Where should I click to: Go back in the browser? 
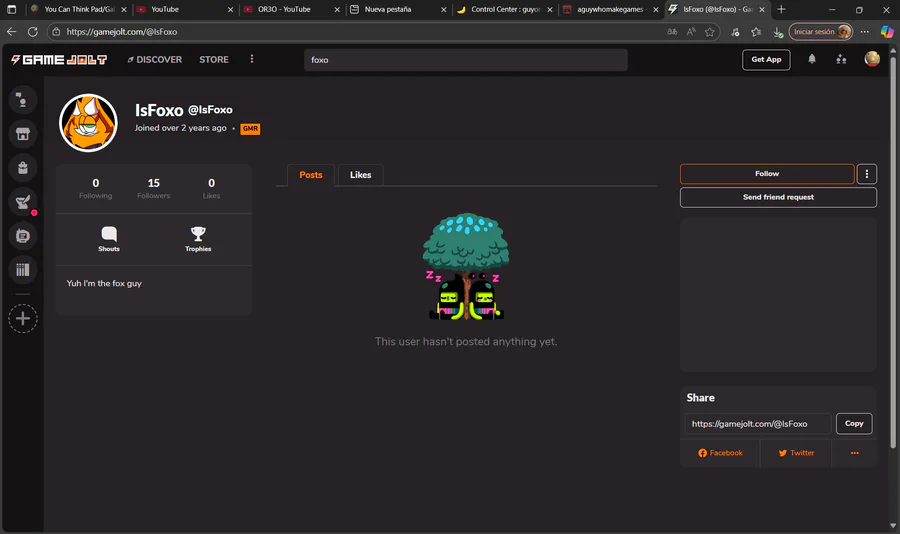pyautogui.click(x=11, y=32)
